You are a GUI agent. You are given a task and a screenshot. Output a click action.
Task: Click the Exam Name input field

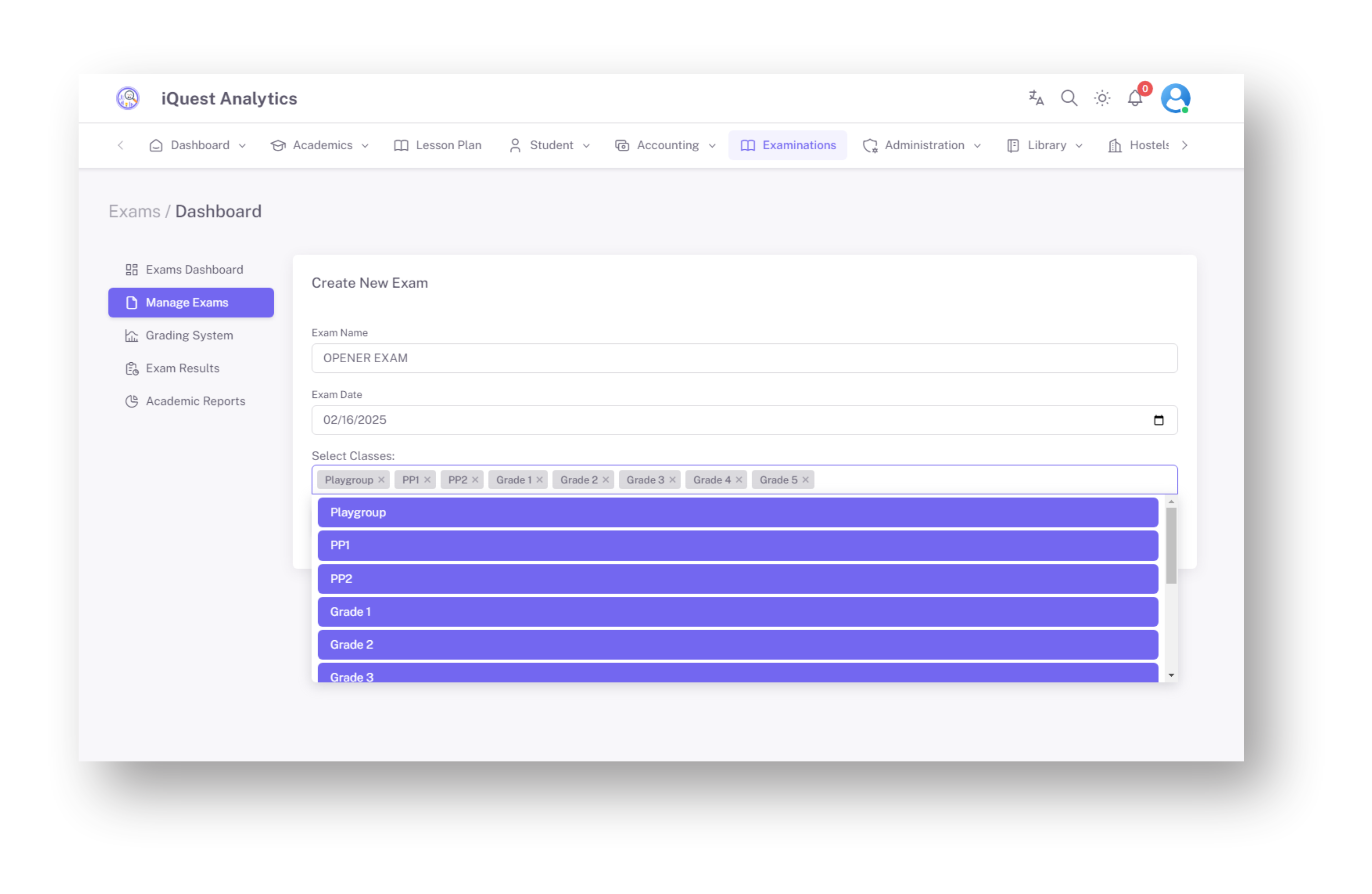tap(744, 358)
